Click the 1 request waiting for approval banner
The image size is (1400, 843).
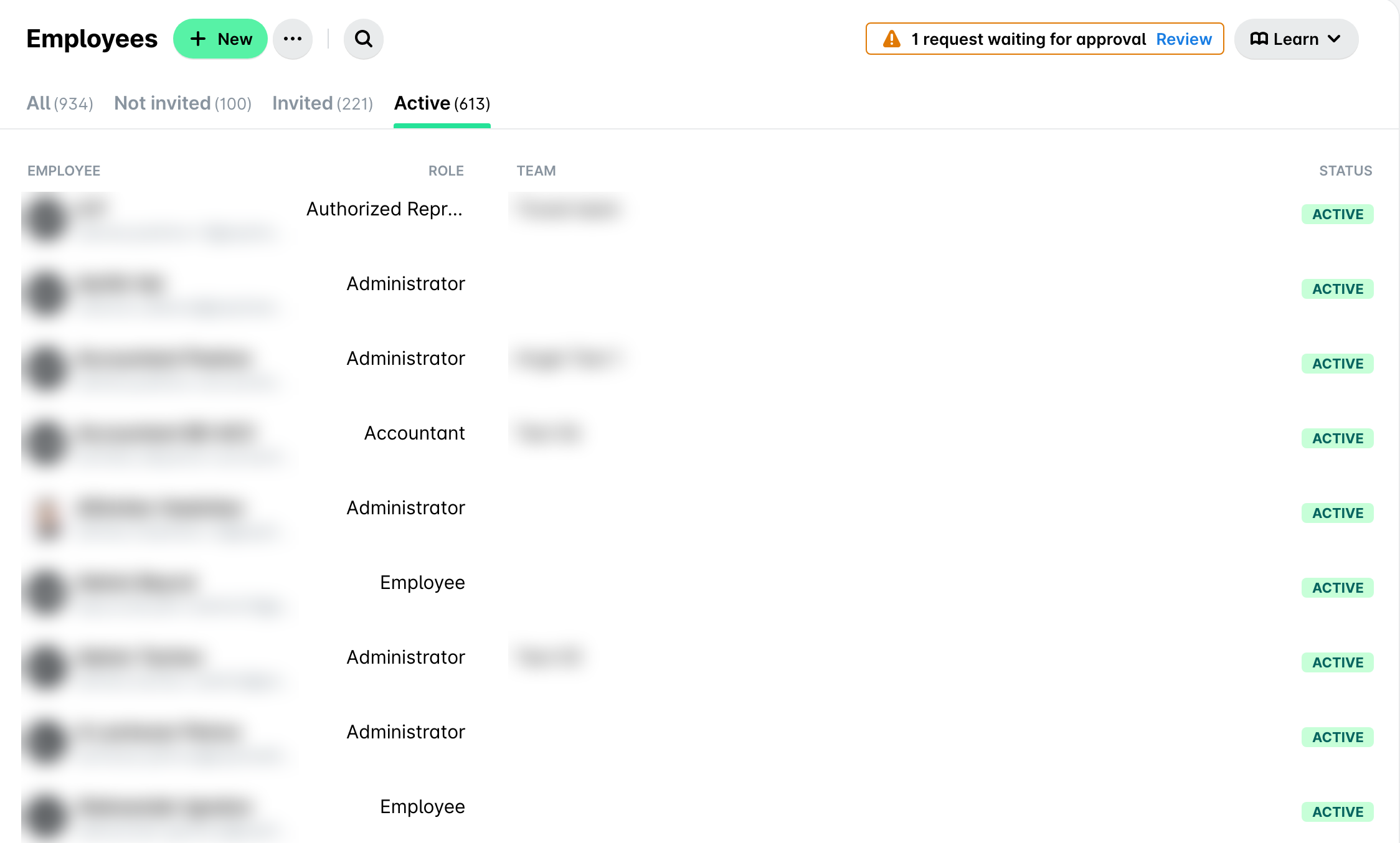(x=1045, y=39)
